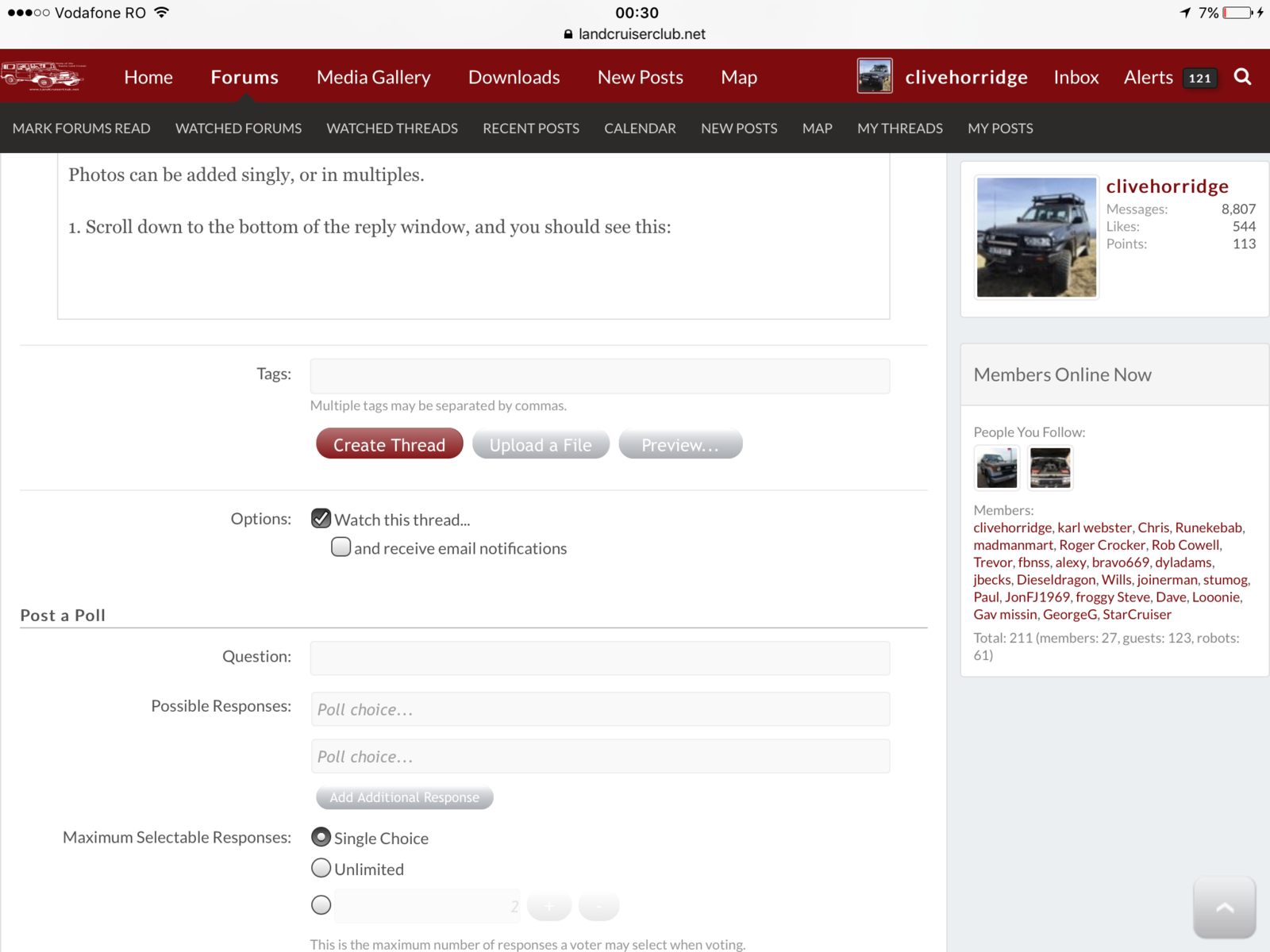
Task: Open My Posts link
Action: coord(1000,129)
